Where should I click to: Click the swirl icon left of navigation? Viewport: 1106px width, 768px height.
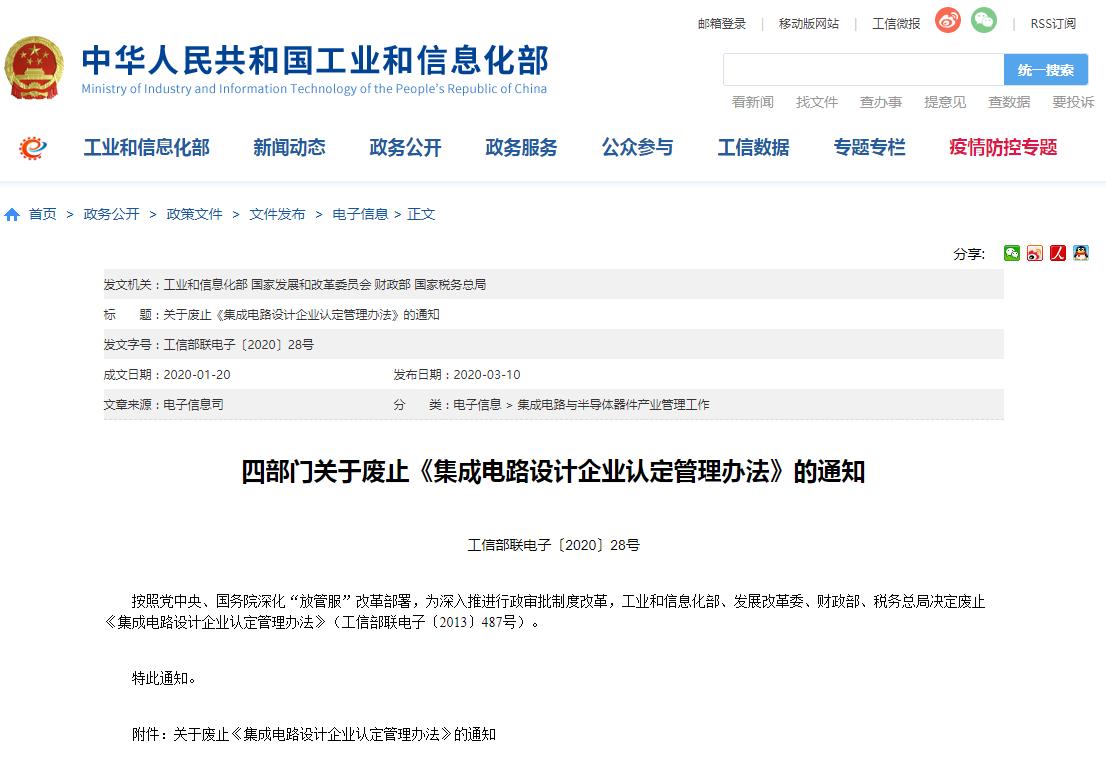[x=32, y=147]
